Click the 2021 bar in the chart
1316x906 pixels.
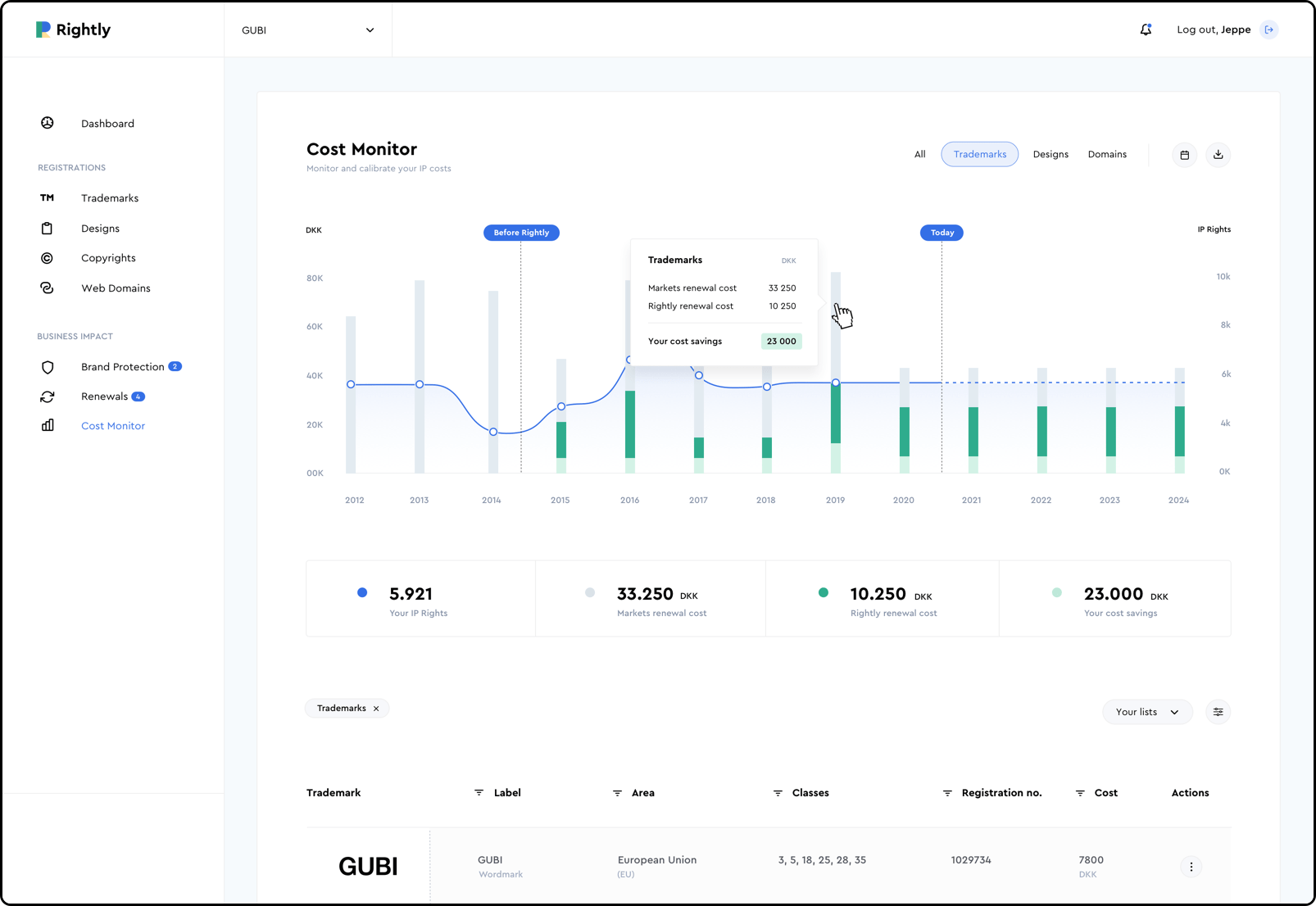click(973, 420)
